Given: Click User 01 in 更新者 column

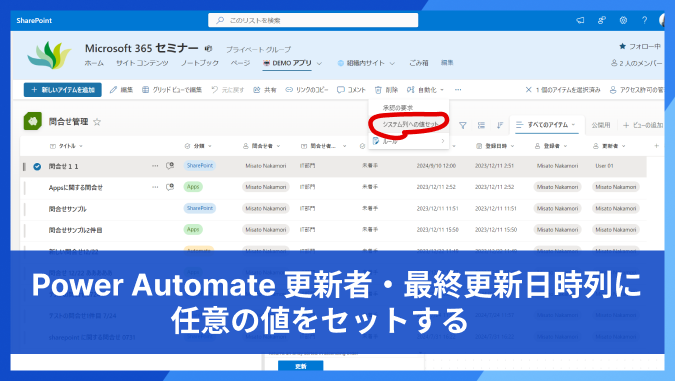Looking at the screenshot, I should coord(604,166).
